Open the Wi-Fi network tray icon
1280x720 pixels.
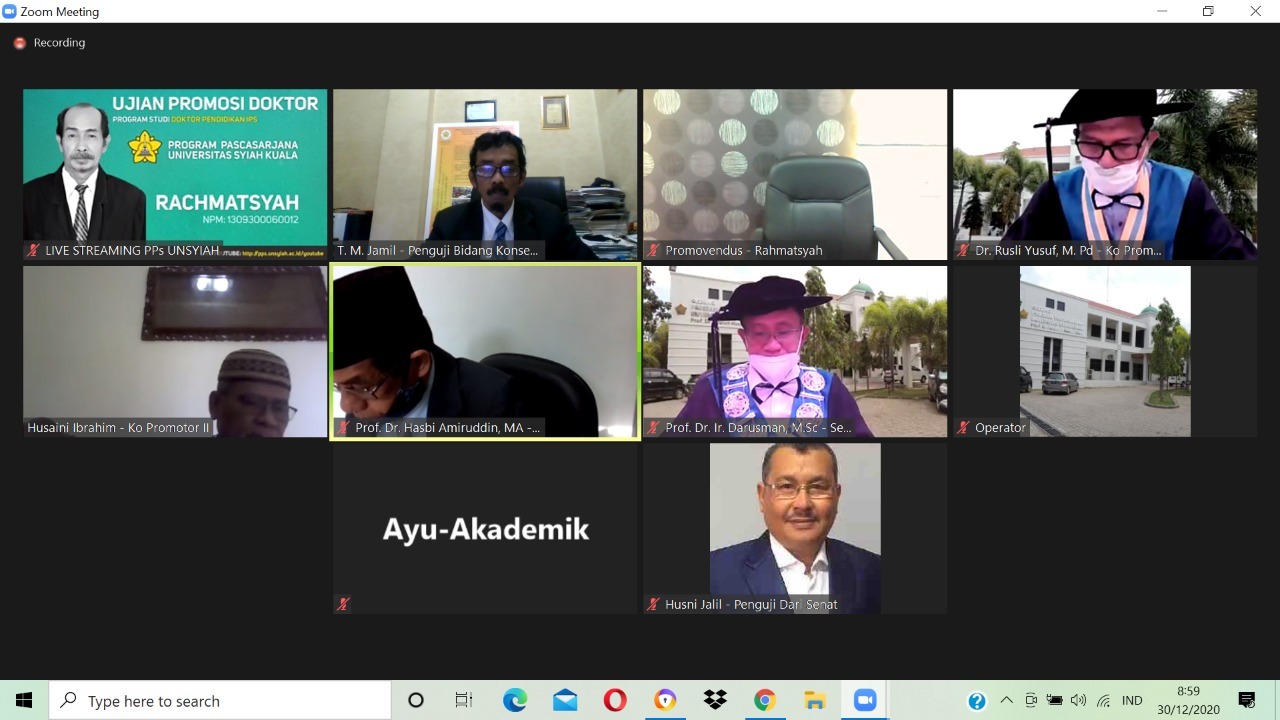point(1103,701)
